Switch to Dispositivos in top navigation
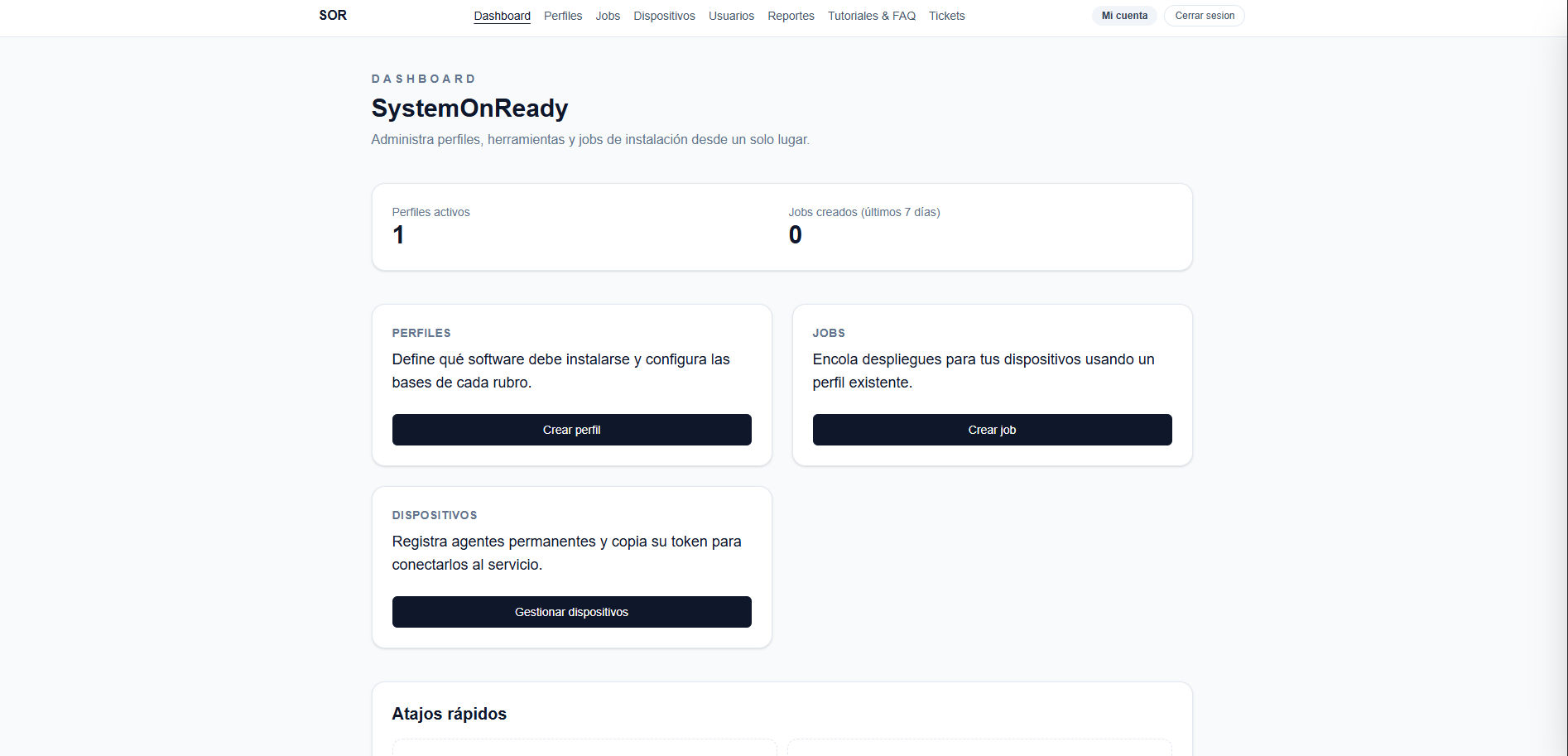Image resolution: width=1568 pixels, height=756 pixels. click(664, 16)
